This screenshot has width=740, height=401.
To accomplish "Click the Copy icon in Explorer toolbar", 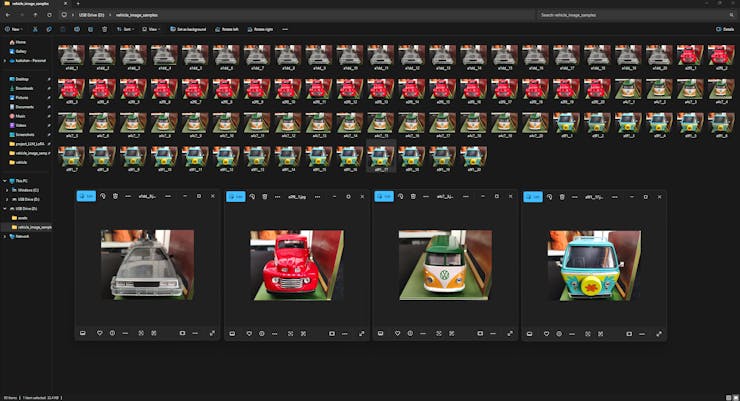I will [x=49, y=29].
